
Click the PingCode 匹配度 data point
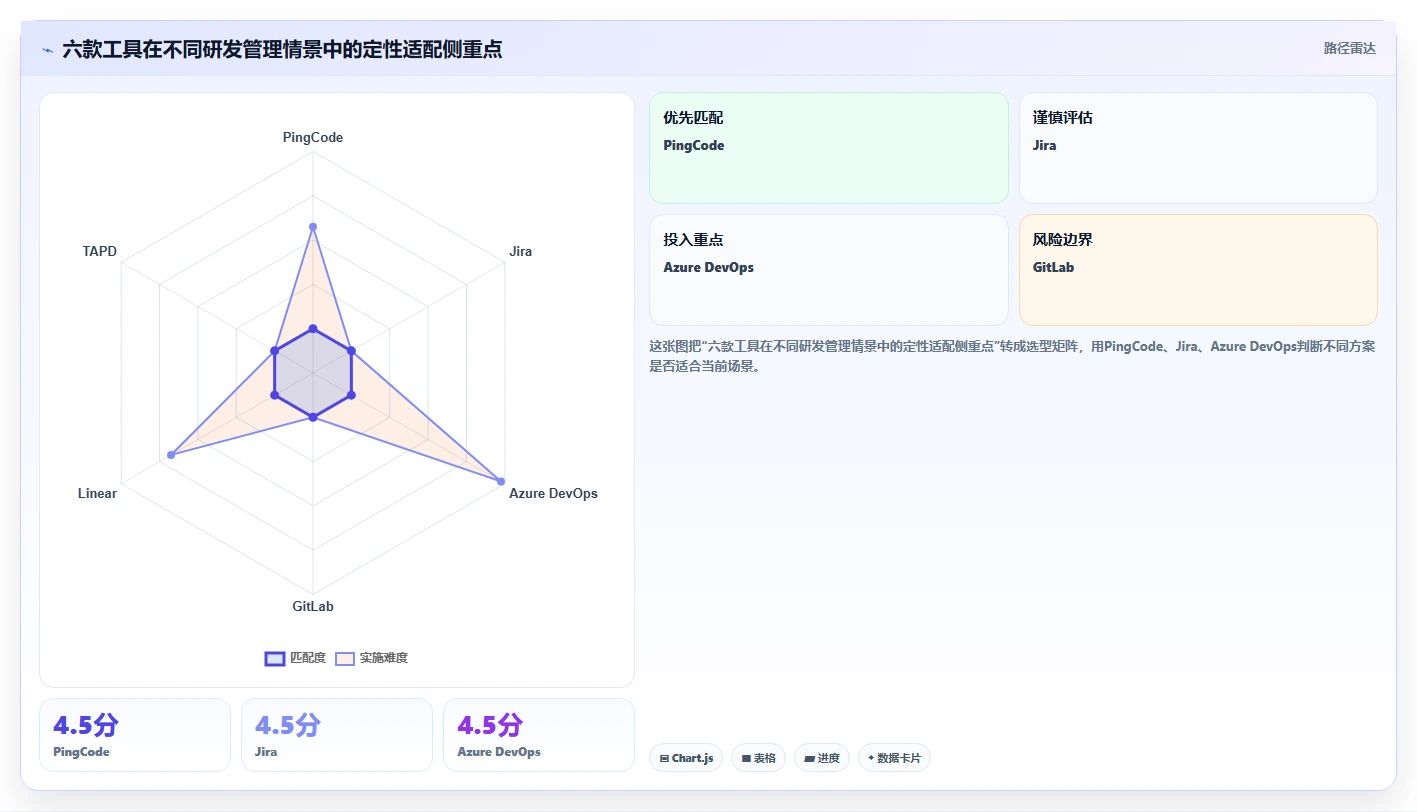(x=313, y=328)
